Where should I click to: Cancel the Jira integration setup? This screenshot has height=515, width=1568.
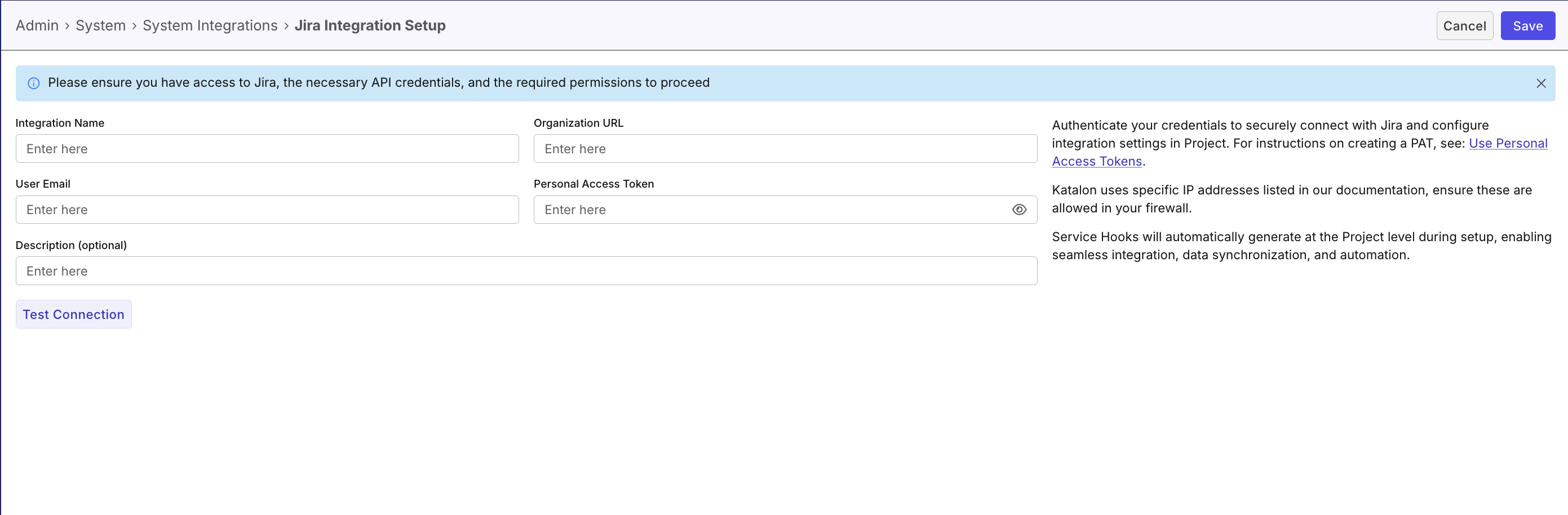(x=1464, y=25)
